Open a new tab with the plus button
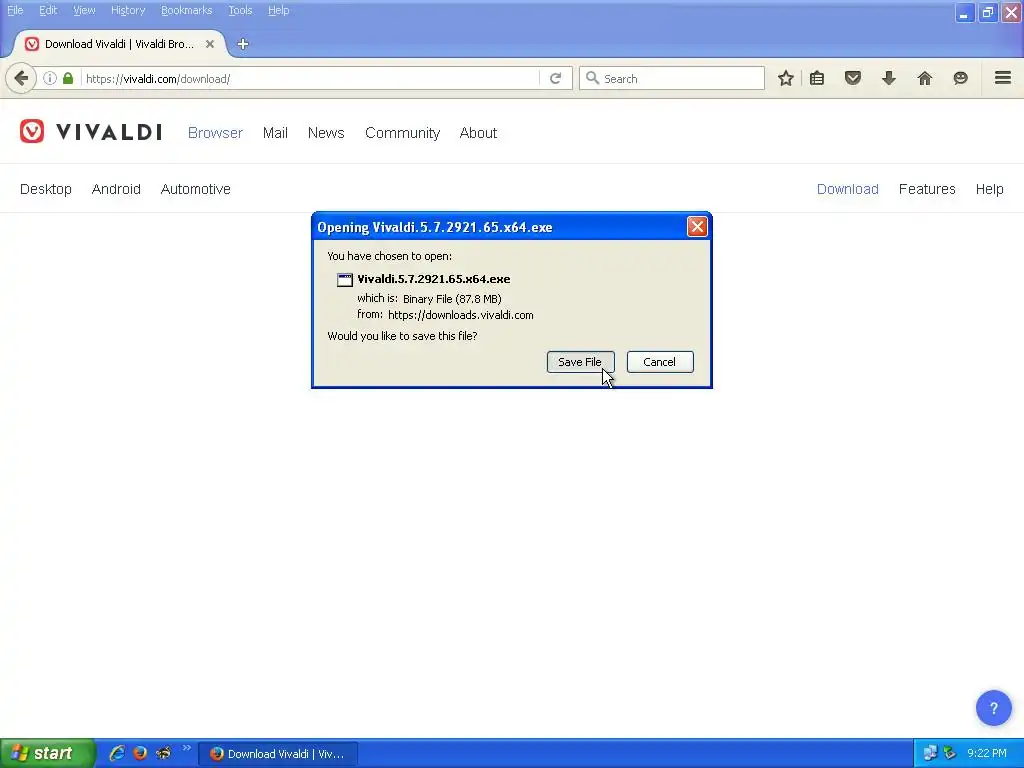 point(243,44)
